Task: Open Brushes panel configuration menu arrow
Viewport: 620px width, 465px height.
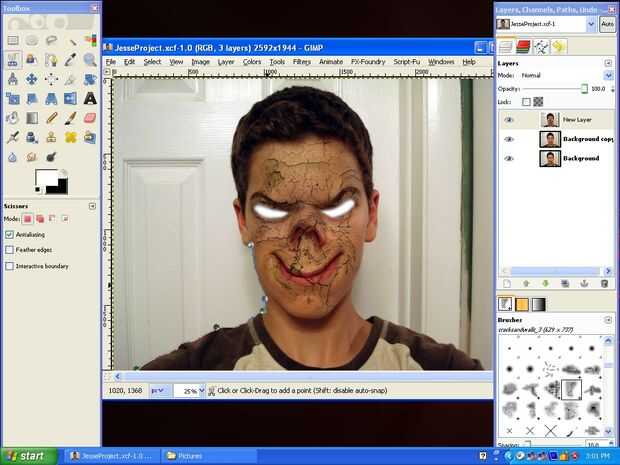Action: [608, 319]
